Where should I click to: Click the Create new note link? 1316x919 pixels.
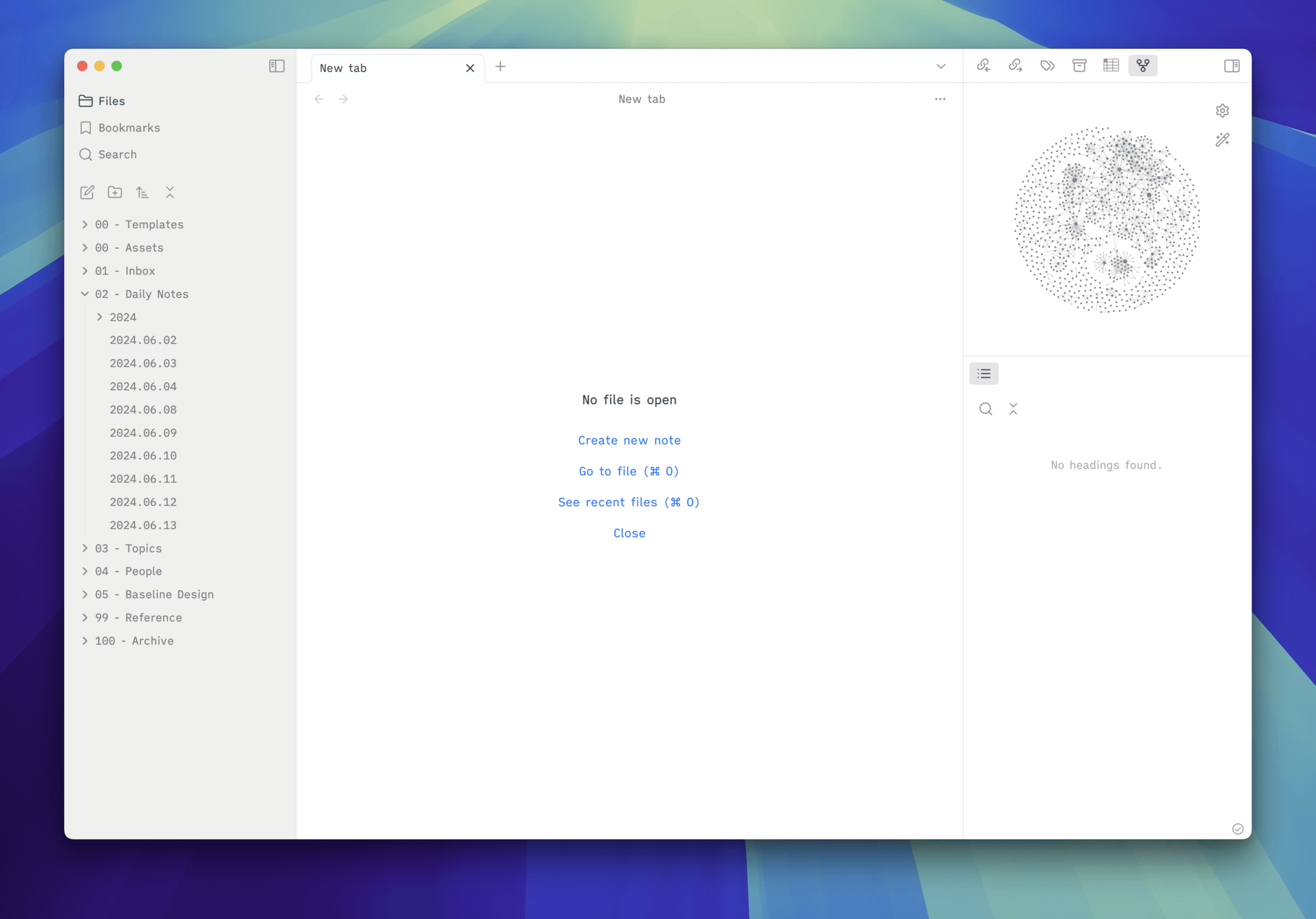629,440
